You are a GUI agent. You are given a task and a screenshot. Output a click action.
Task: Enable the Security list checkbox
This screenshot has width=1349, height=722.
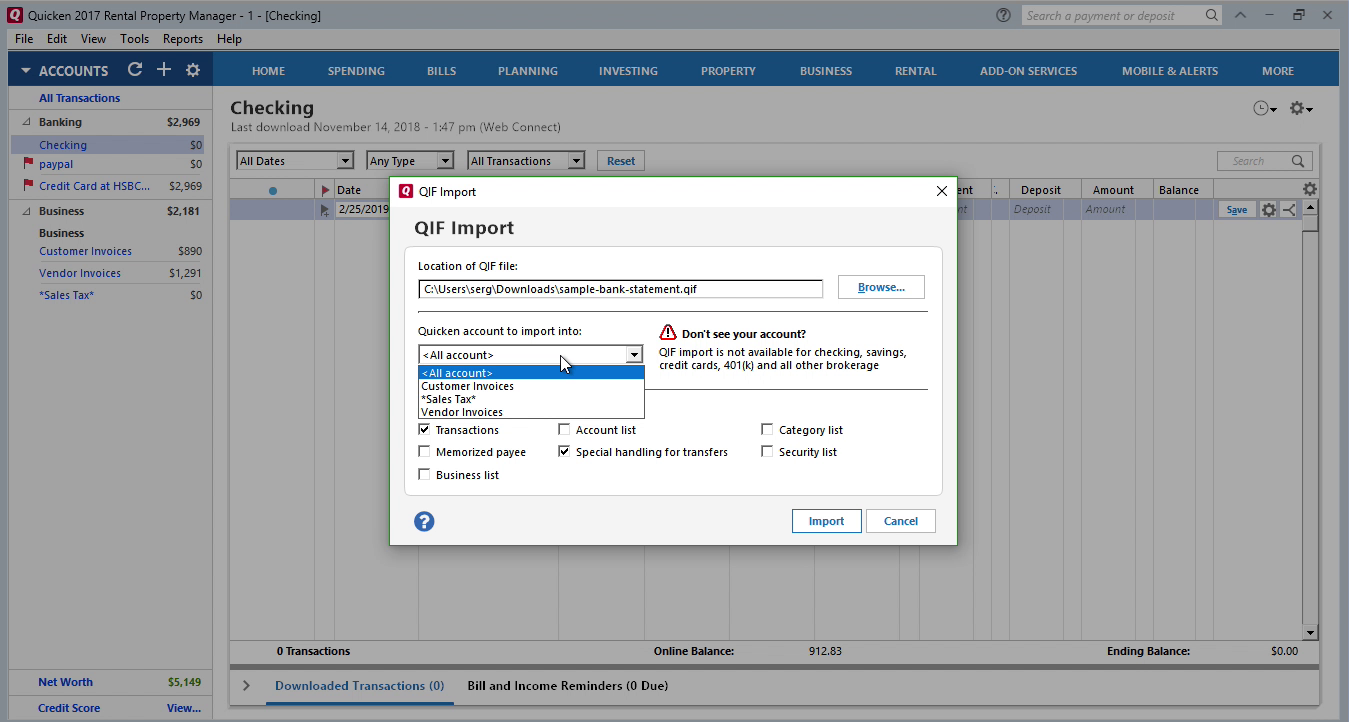click(x=767, y=452)
